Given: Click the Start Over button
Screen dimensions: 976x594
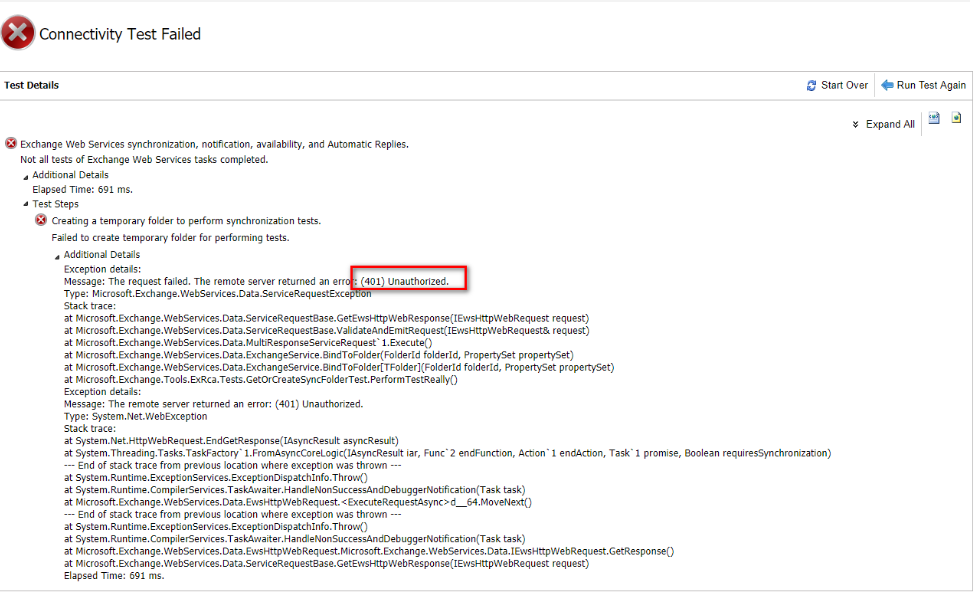Looking at the screenshot, I should (x=837, y=85).
